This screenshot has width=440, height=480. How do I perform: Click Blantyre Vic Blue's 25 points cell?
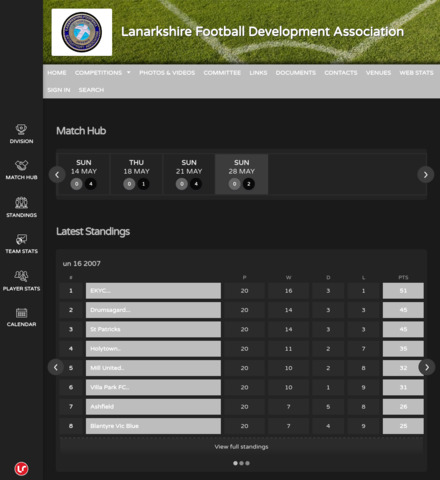point(403,426)
